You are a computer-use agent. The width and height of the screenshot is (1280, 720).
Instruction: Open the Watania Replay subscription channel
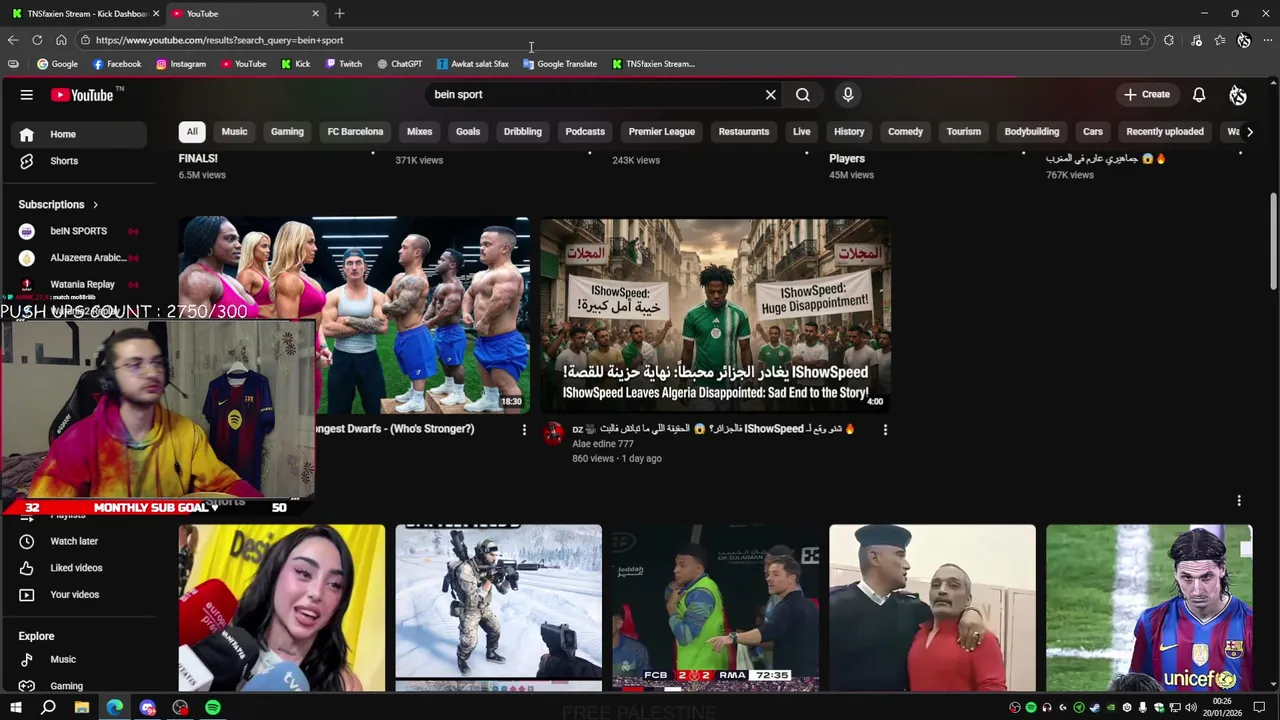point(78,285)
